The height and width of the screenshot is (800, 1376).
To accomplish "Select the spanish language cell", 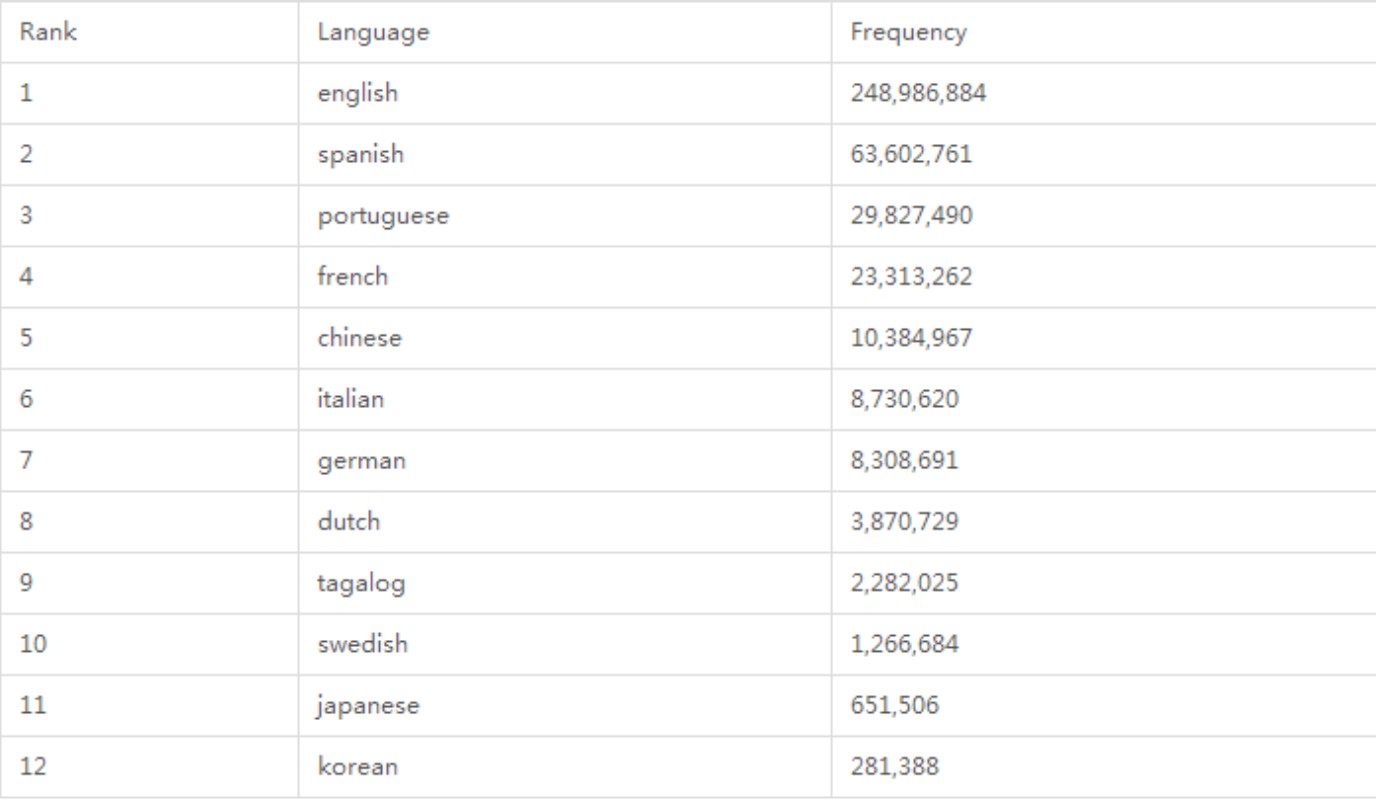I will coord(360,154).
